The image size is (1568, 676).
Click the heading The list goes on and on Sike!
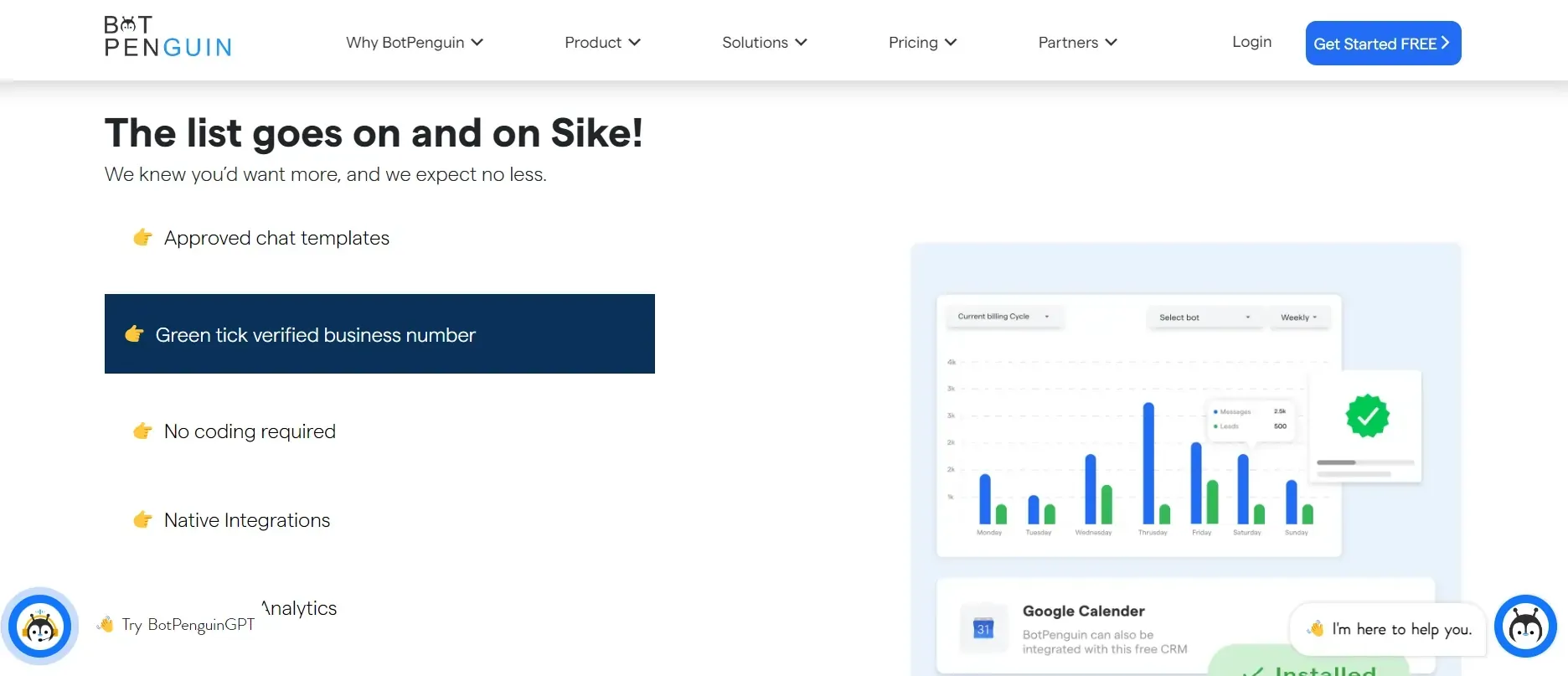click(374, 133)
